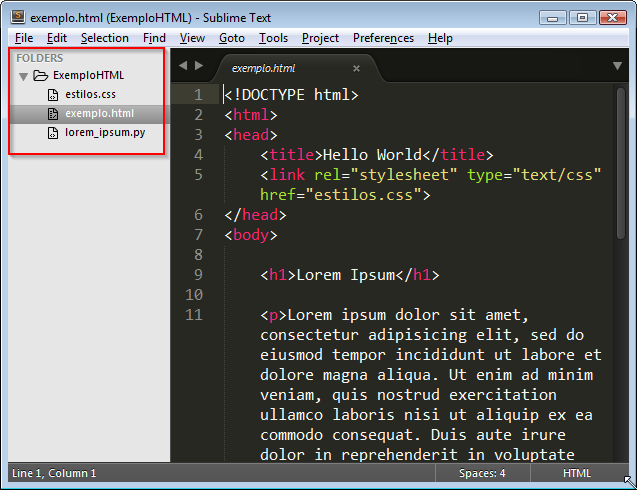The image size is (637, 490).
Task: Open the Preferences menu
Action: point(383,38)
